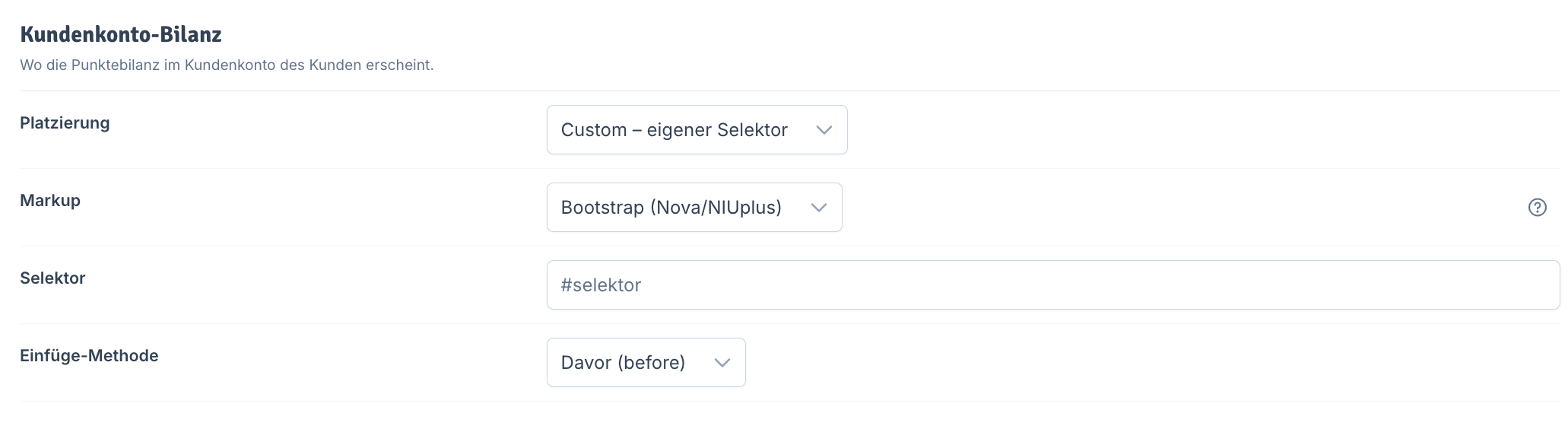Screen dimensions: 1568x429
Task: Click the Kundenkonto-Bilanz section heading
Action: pos(121,34)
